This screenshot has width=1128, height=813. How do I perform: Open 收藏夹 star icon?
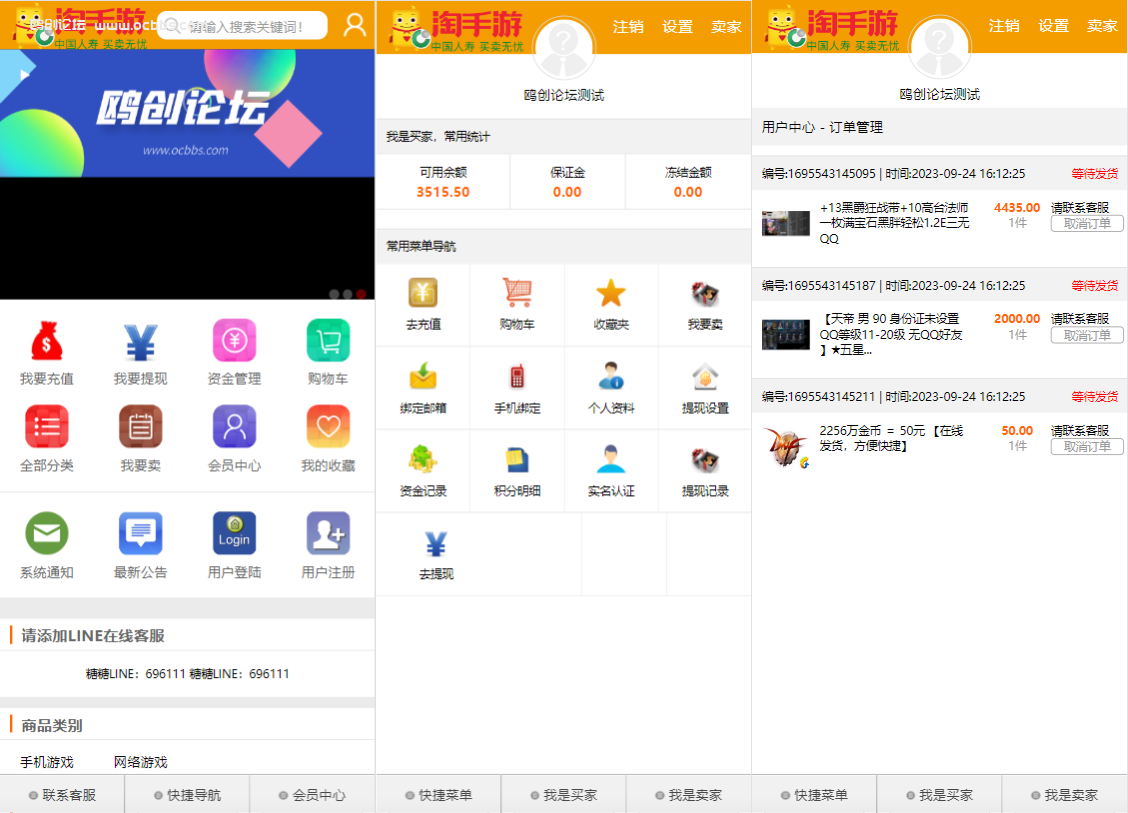click(x=611, y=293)
